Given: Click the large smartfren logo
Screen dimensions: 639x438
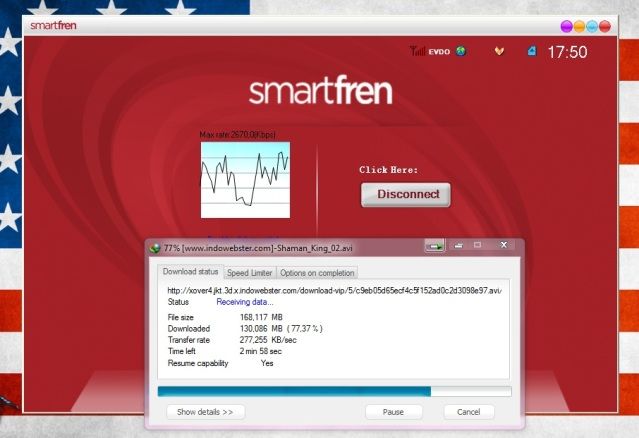Looking at the screenshot, I should click(x=320, y=90).
